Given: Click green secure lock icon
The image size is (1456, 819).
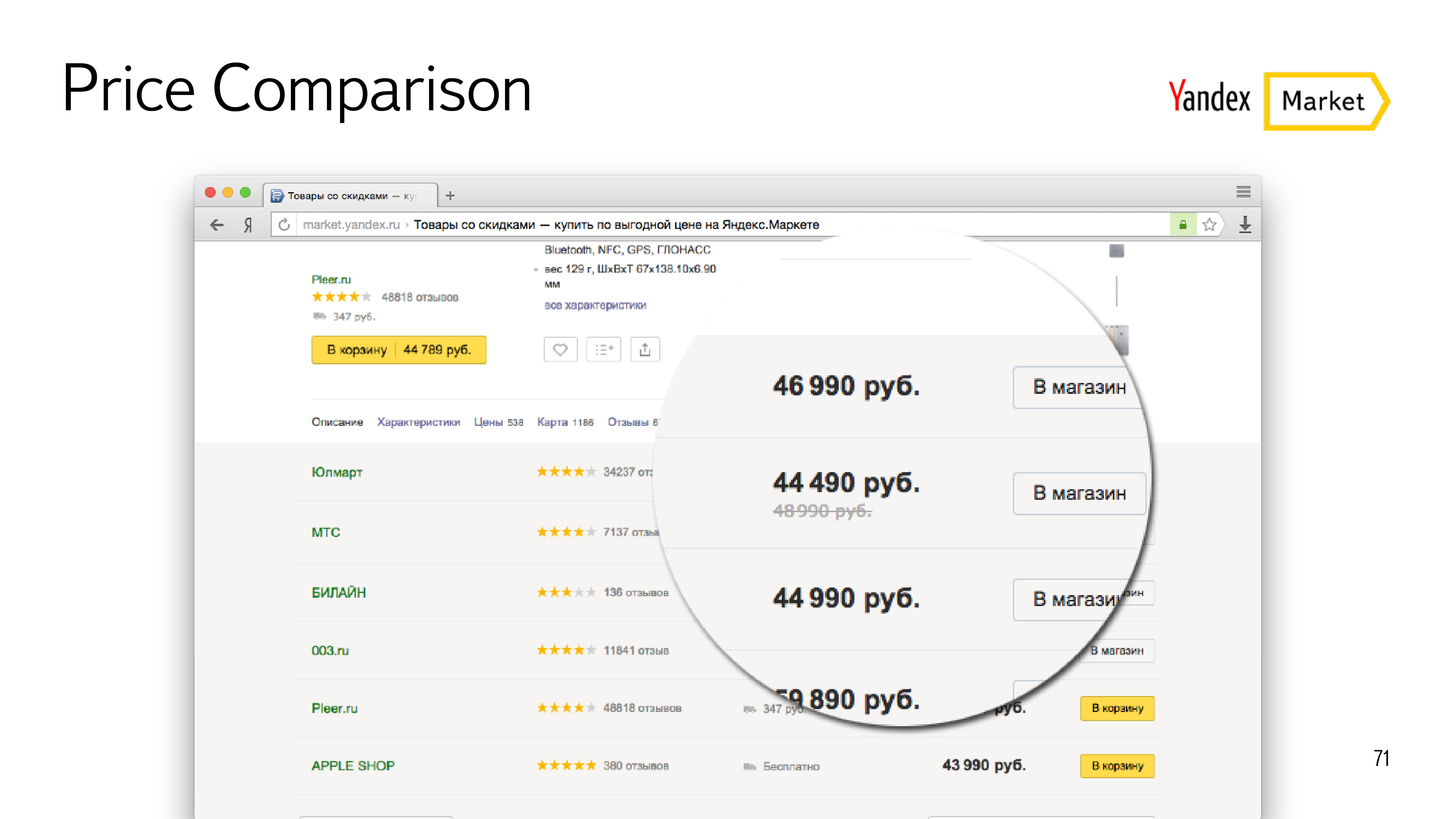Looking at the screenshot, I should pyautogui.click(x=1182, y=225).
